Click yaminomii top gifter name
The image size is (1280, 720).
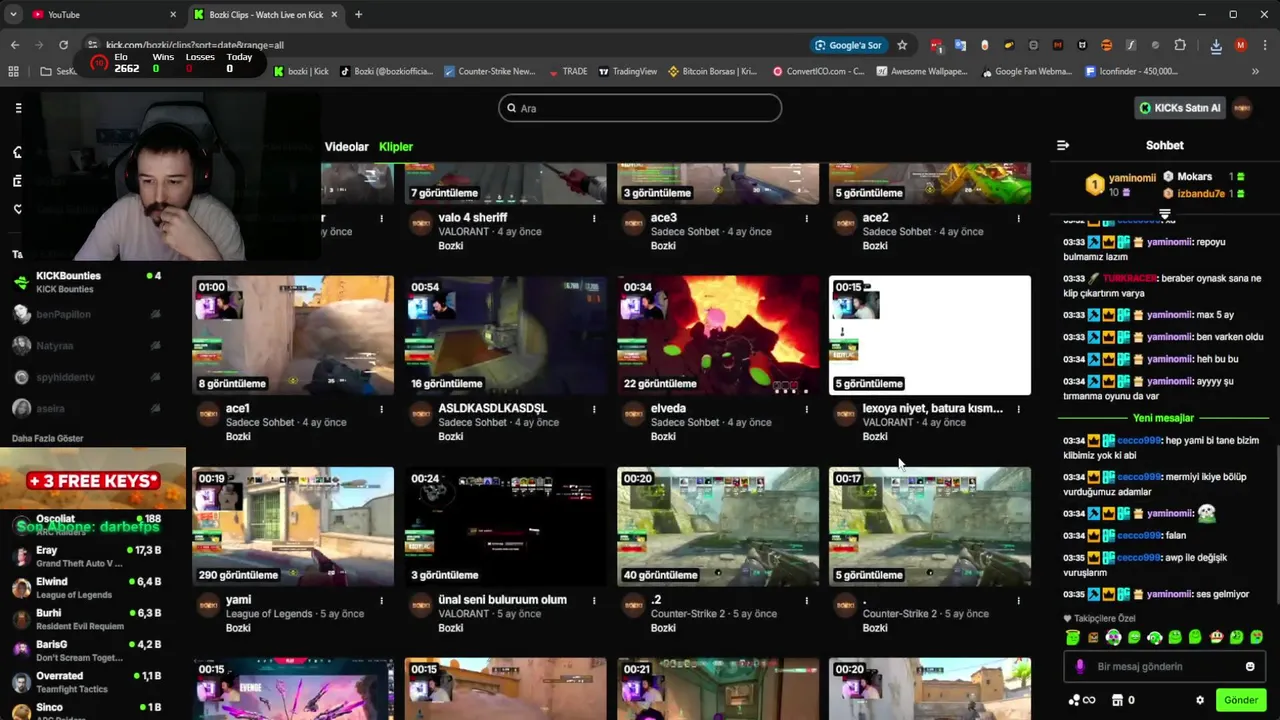(x=1132, y=177)
